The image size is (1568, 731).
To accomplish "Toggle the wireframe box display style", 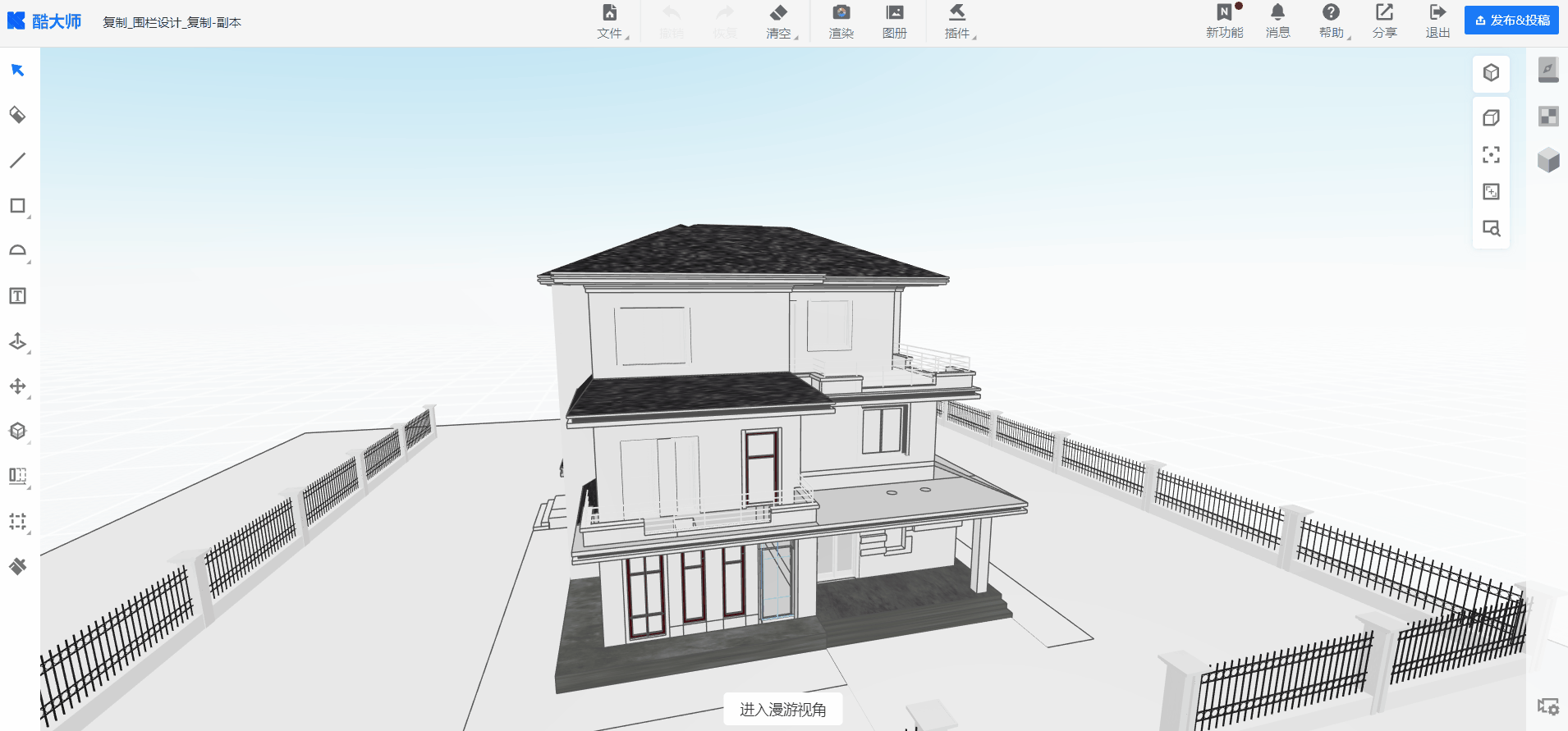I will (1491, 117).
